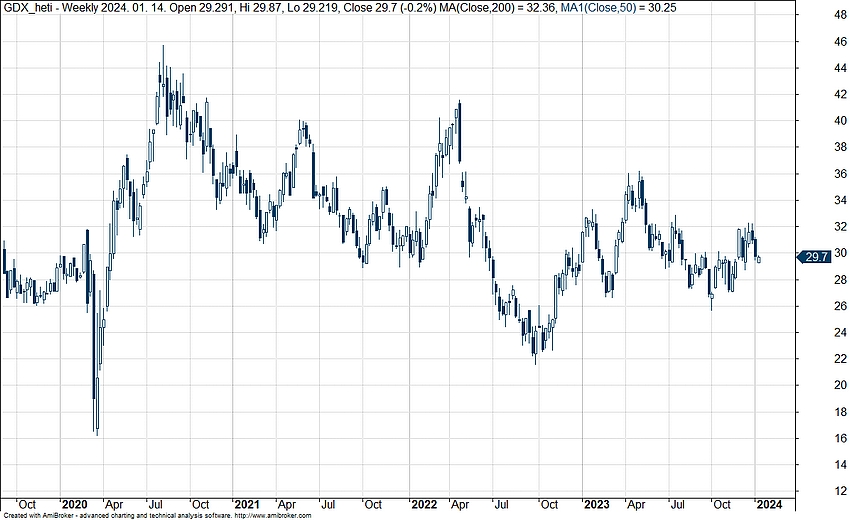Click the 46 price axis label

(x=840, y=42)
